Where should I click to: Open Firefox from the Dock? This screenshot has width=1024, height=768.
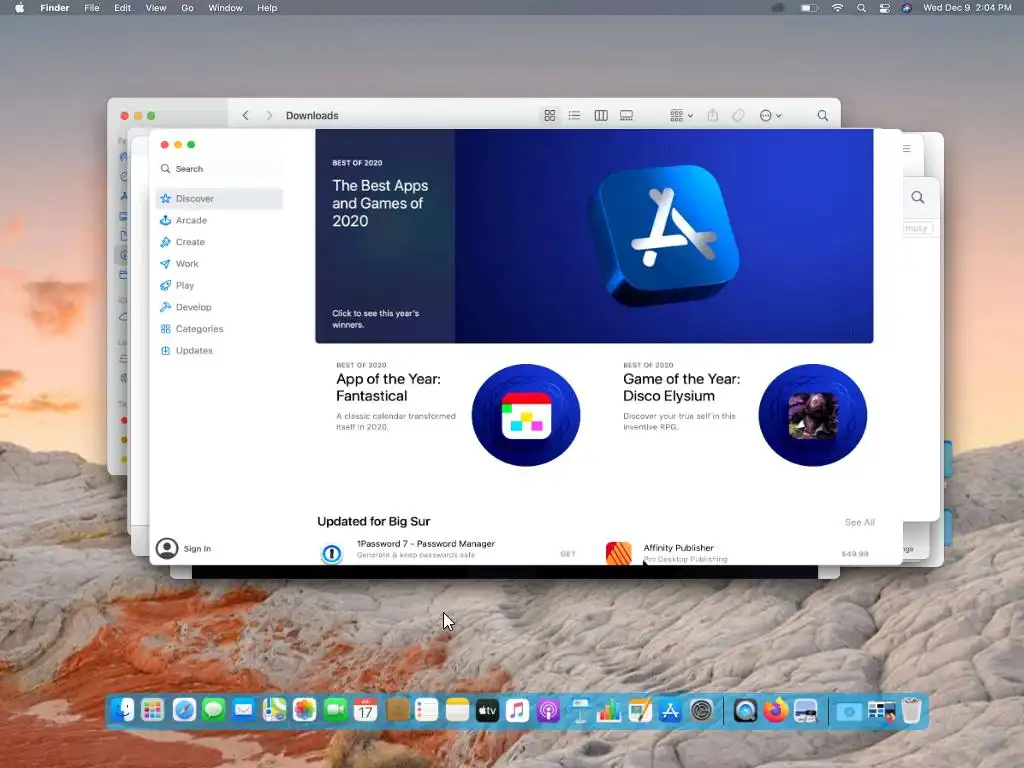[775, 711]
